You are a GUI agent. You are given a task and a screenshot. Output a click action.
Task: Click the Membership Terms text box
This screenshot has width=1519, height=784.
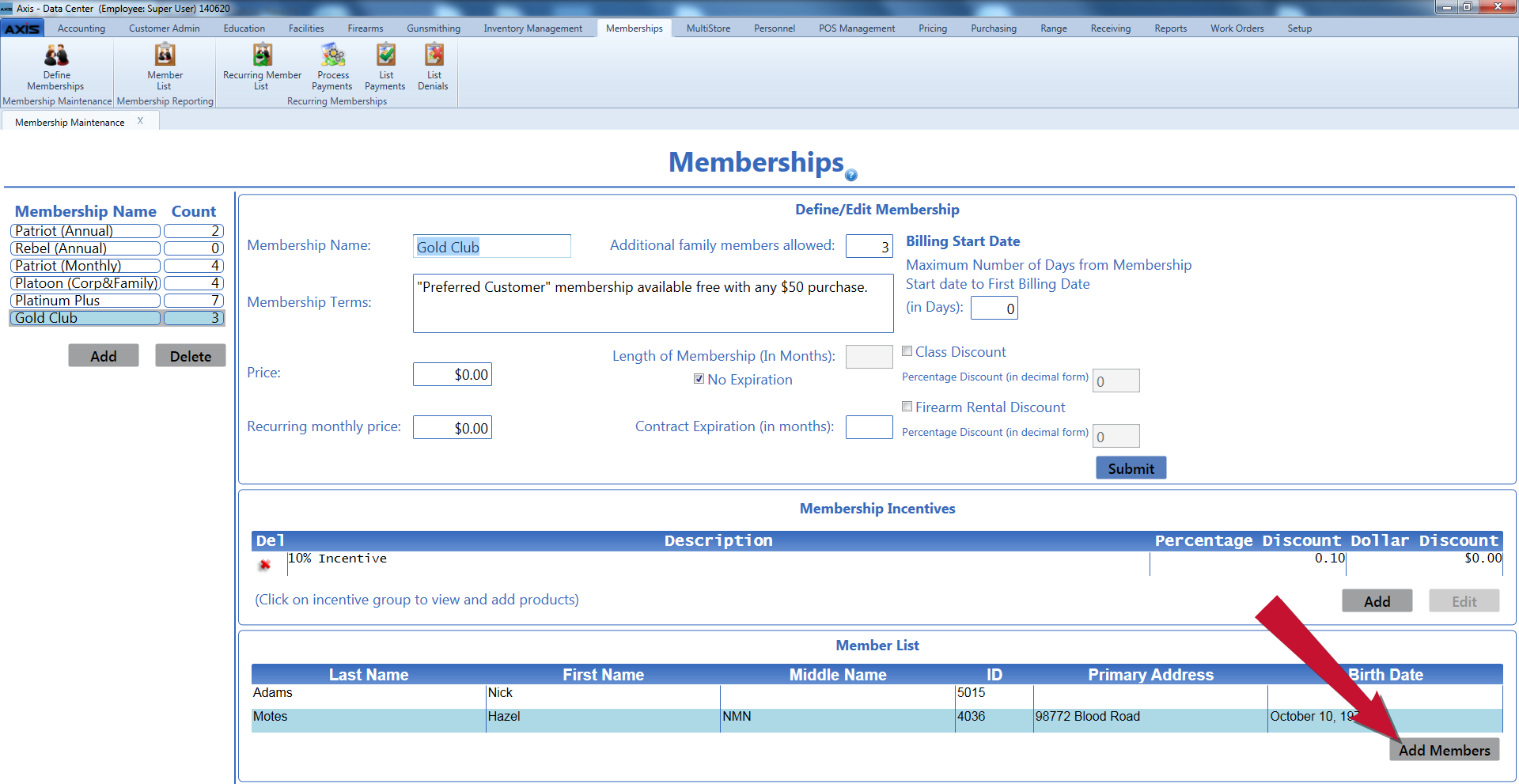pos(653,304)
